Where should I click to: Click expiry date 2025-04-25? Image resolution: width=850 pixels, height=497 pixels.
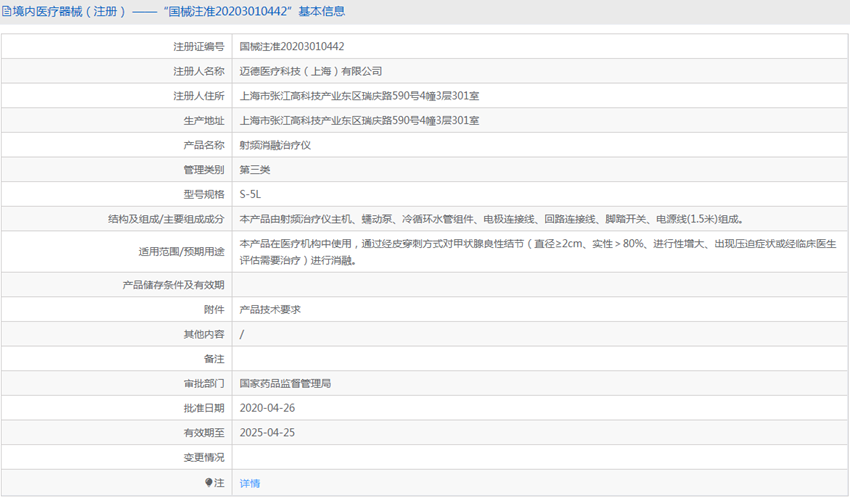click(267, 433)
